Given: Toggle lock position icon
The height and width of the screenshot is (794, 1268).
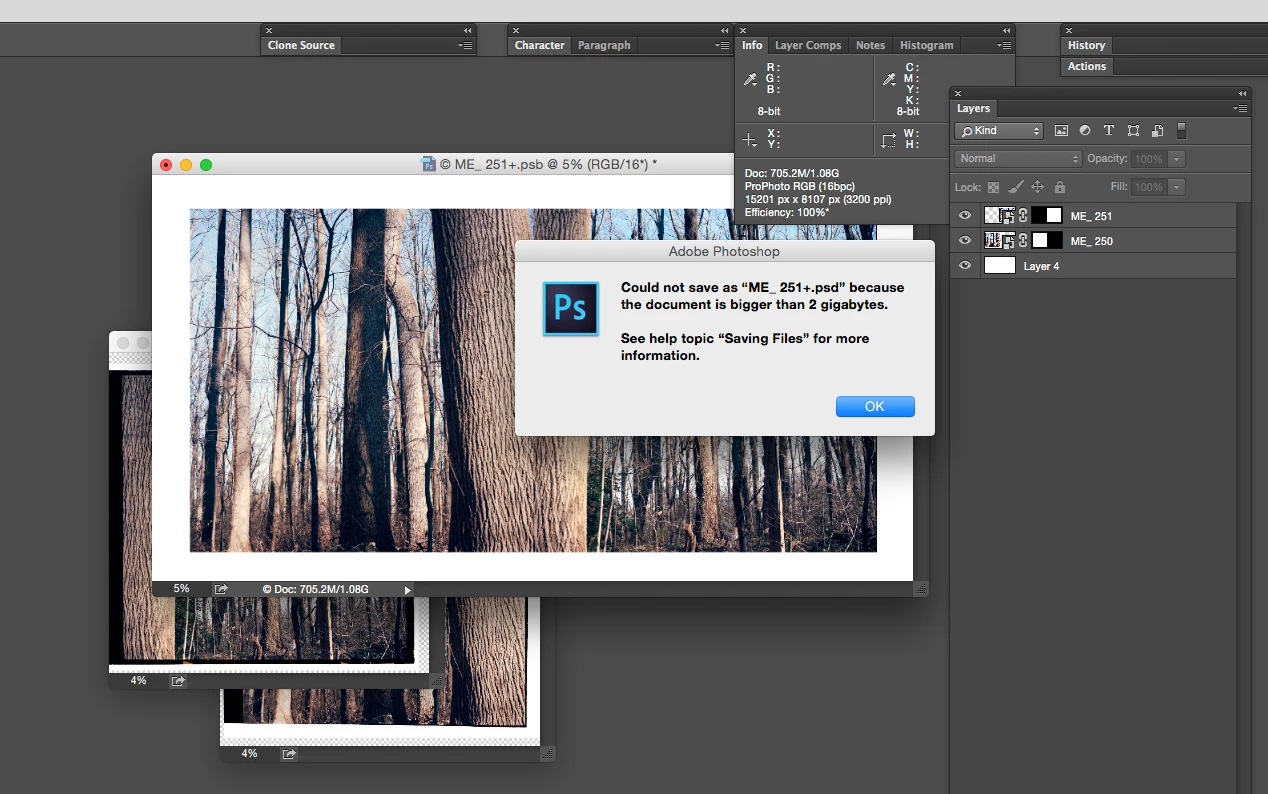Looking at the screenshot, I should 1037,187.
